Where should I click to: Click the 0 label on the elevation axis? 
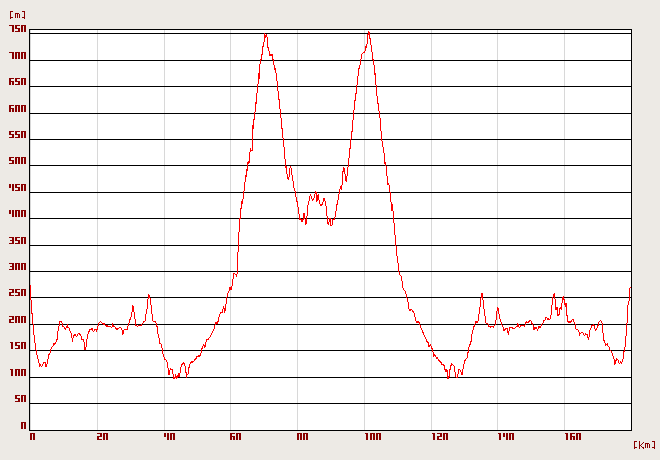(x=22, y=426)
